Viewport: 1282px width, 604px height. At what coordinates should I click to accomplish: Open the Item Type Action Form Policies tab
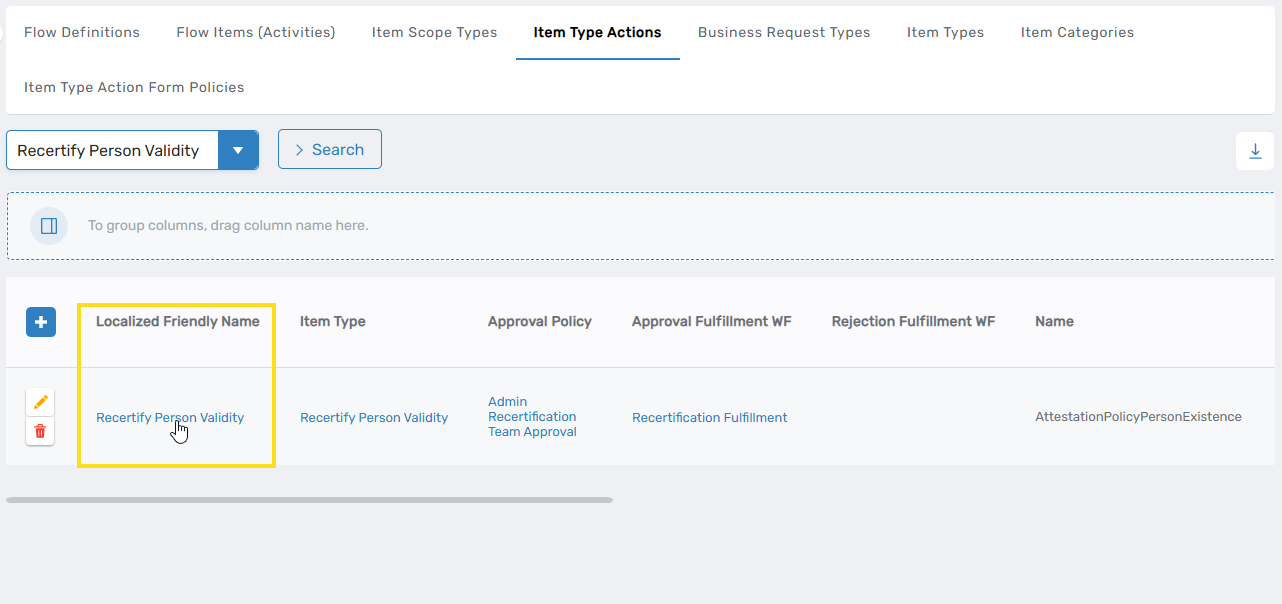(133, 87)
